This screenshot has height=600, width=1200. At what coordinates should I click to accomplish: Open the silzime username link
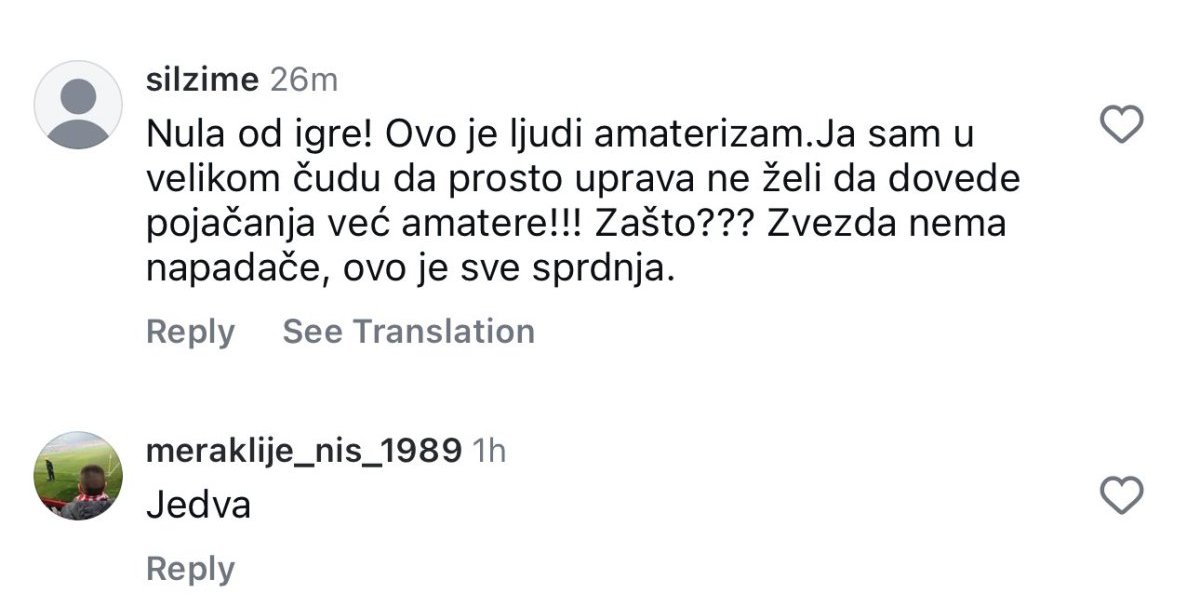pyautogui.click(x=203, y=81)
